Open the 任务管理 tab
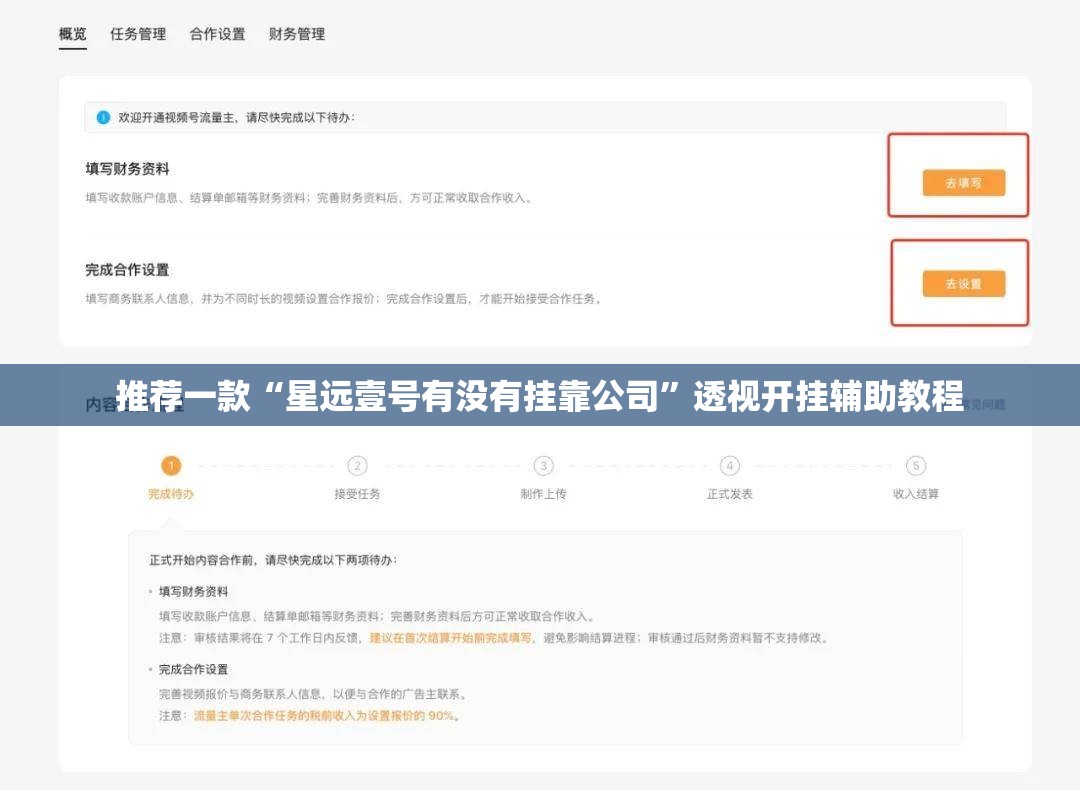Viewport: 1080px width, 790px height. pyautogui.click(x=138, y=34)
